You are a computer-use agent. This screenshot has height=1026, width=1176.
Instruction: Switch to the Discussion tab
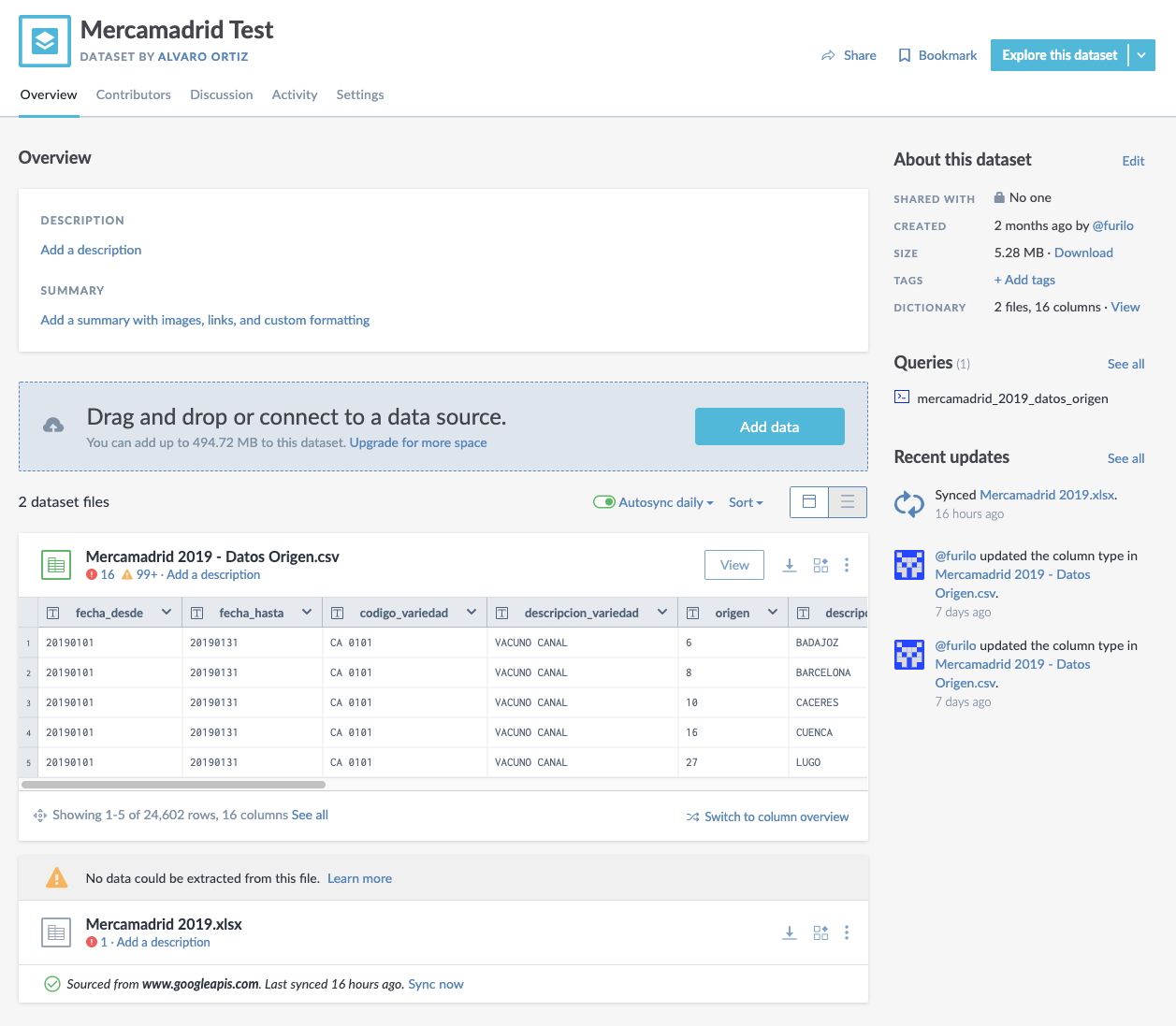(222, 94)
